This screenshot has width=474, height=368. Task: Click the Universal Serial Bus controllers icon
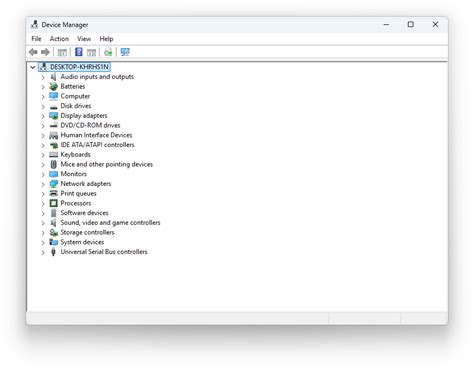[53, 252]
